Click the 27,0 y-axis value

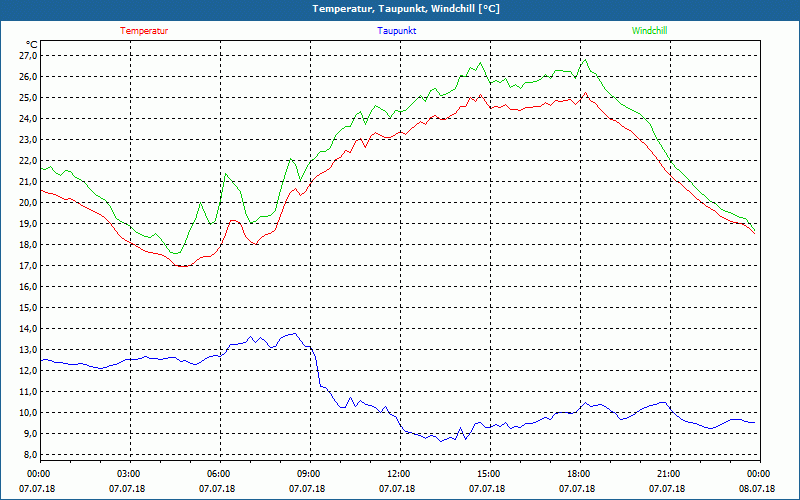click(29, 56)
